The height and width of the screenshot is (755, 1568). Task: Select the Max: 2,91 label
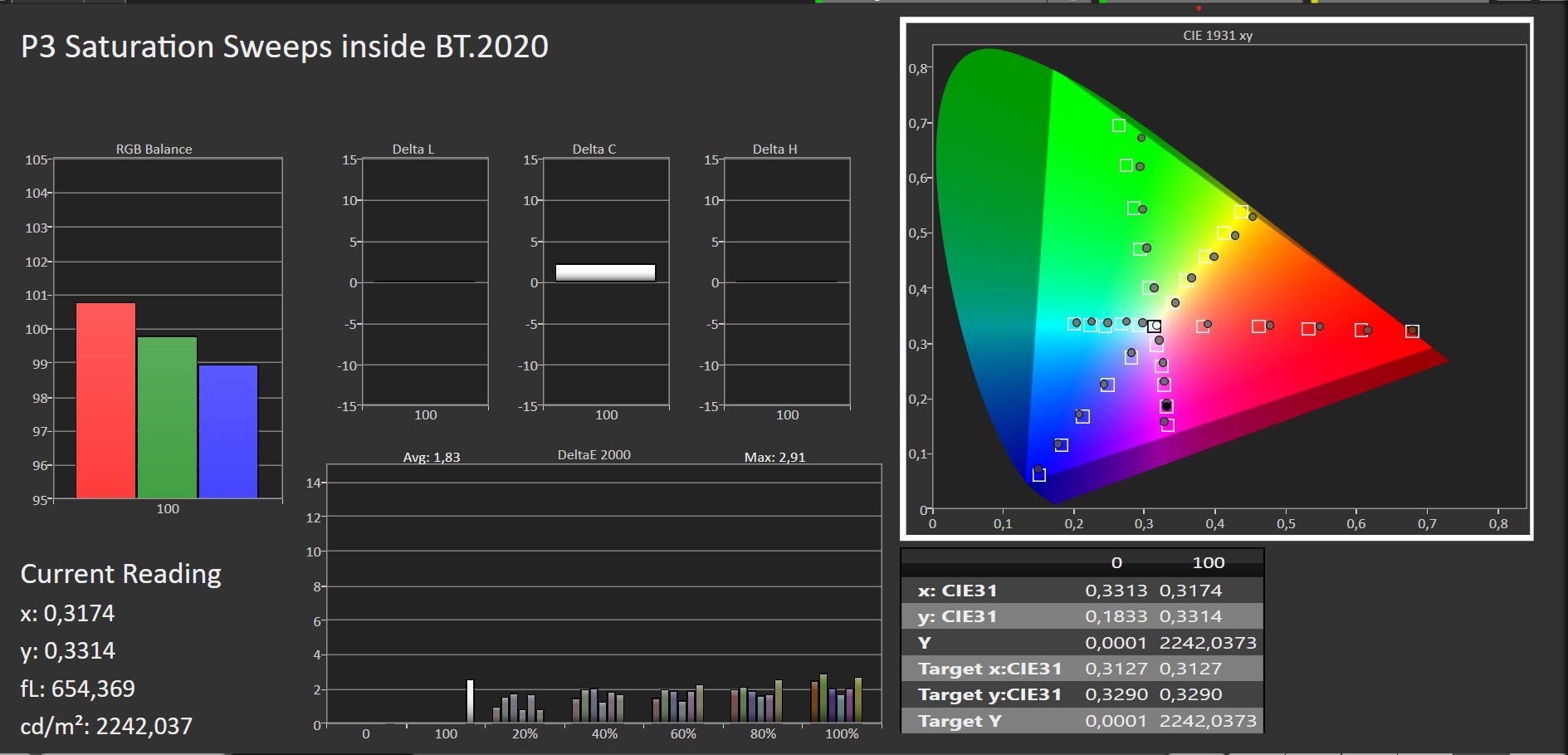pos(774,457)
